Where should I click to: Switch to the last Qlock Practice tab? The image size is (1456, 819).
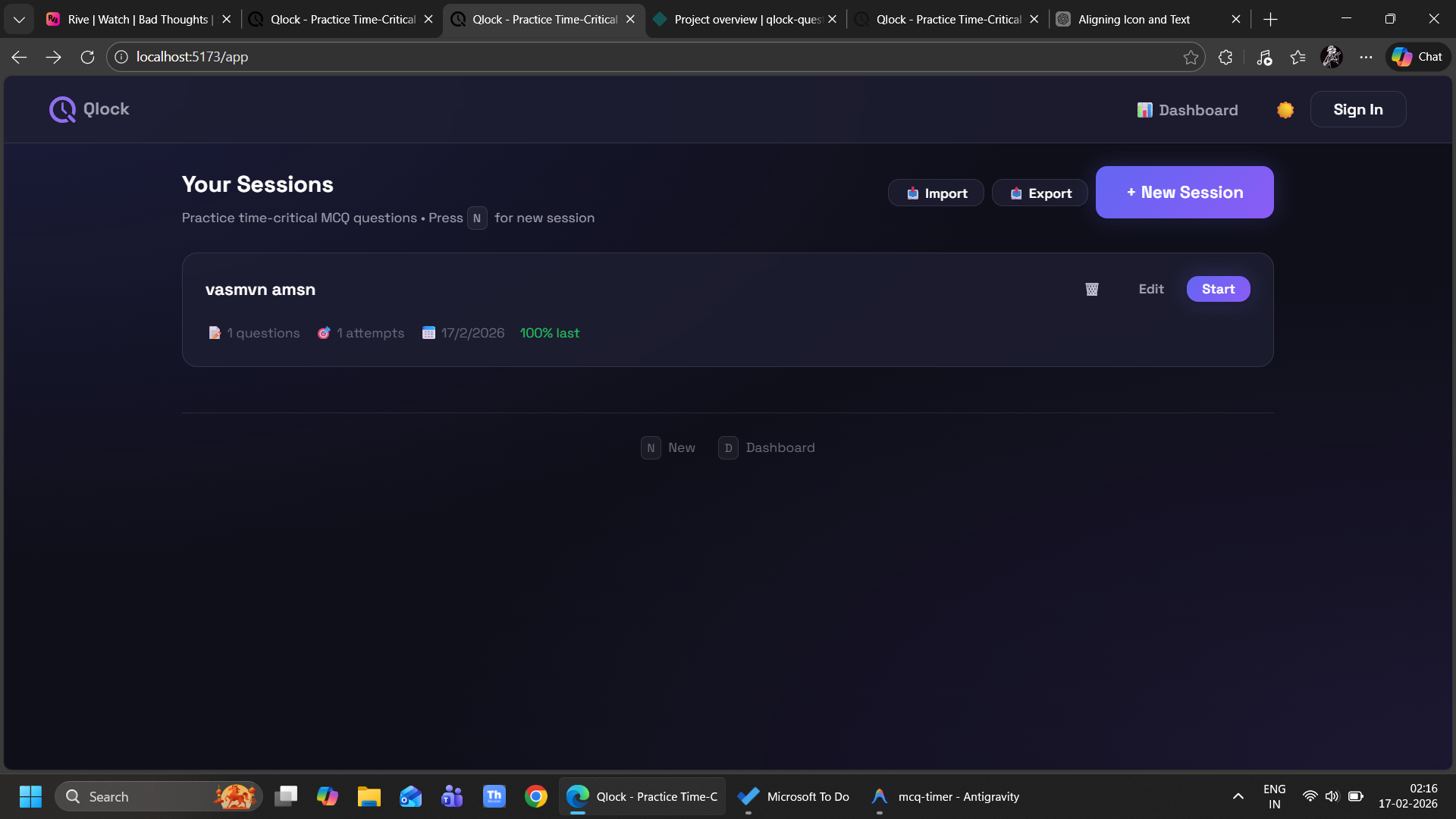pyautogui.click(x=948, y=20)
